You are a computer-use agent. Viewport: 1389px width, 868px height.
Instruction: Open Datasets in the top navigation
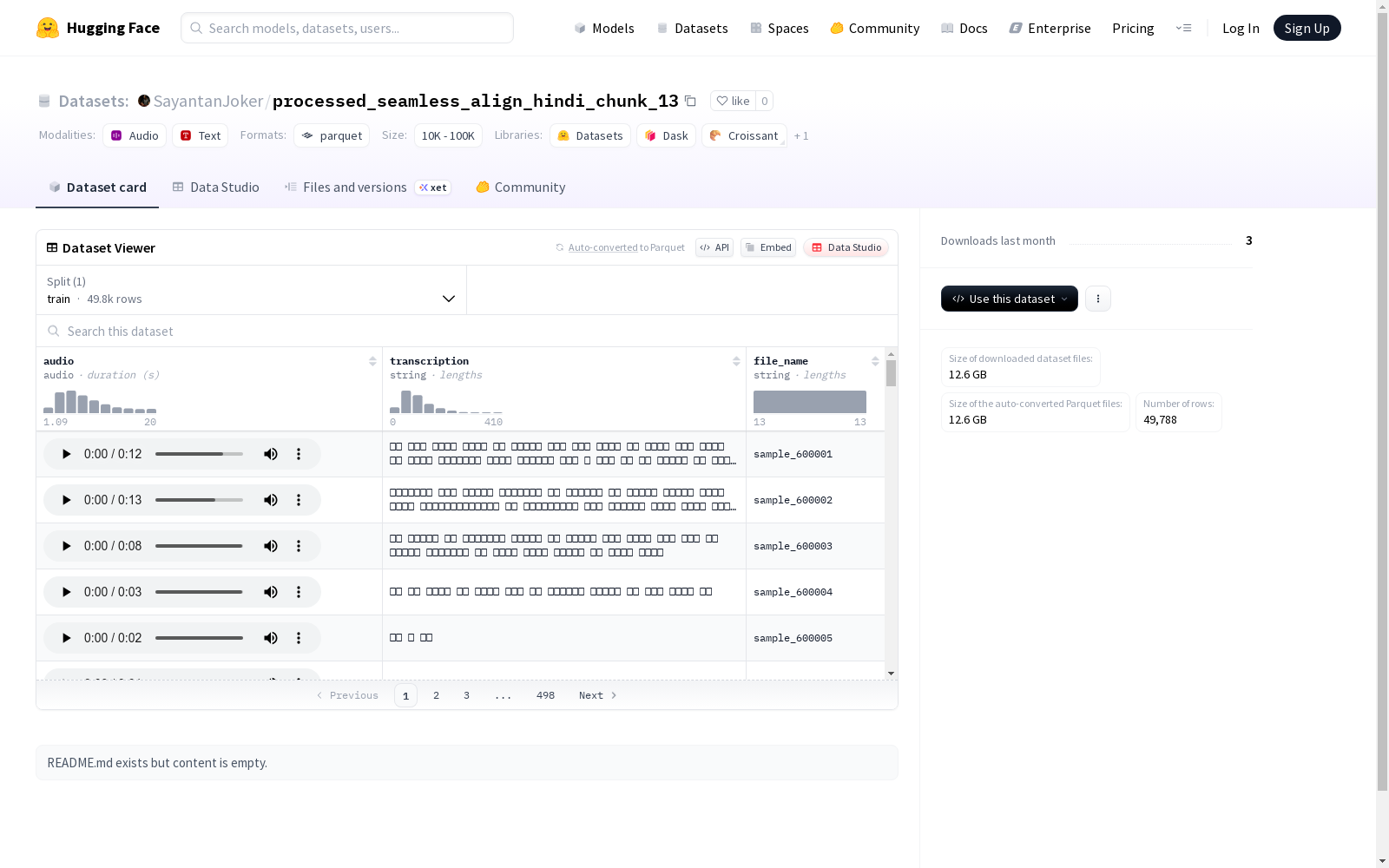pos(692,28)
